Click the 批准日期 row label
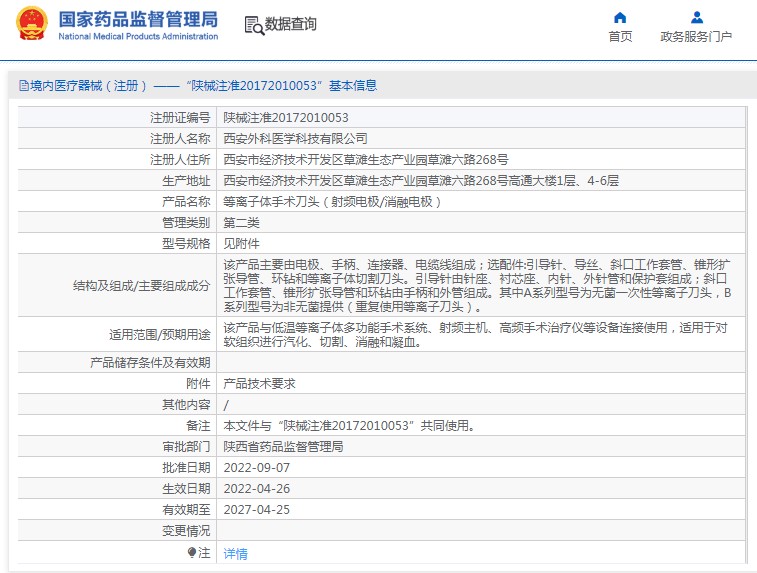Image resolution: width=757 pixels, height=573 pixels. [x=186, y=468]
